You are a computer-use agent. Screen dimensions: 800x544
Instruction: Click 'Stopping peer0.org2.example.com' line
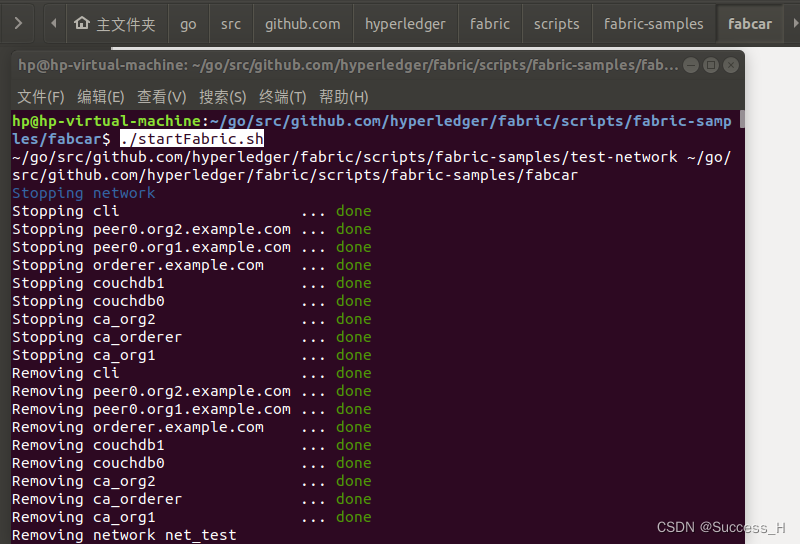pyautogui.click(x=192, y=229)
